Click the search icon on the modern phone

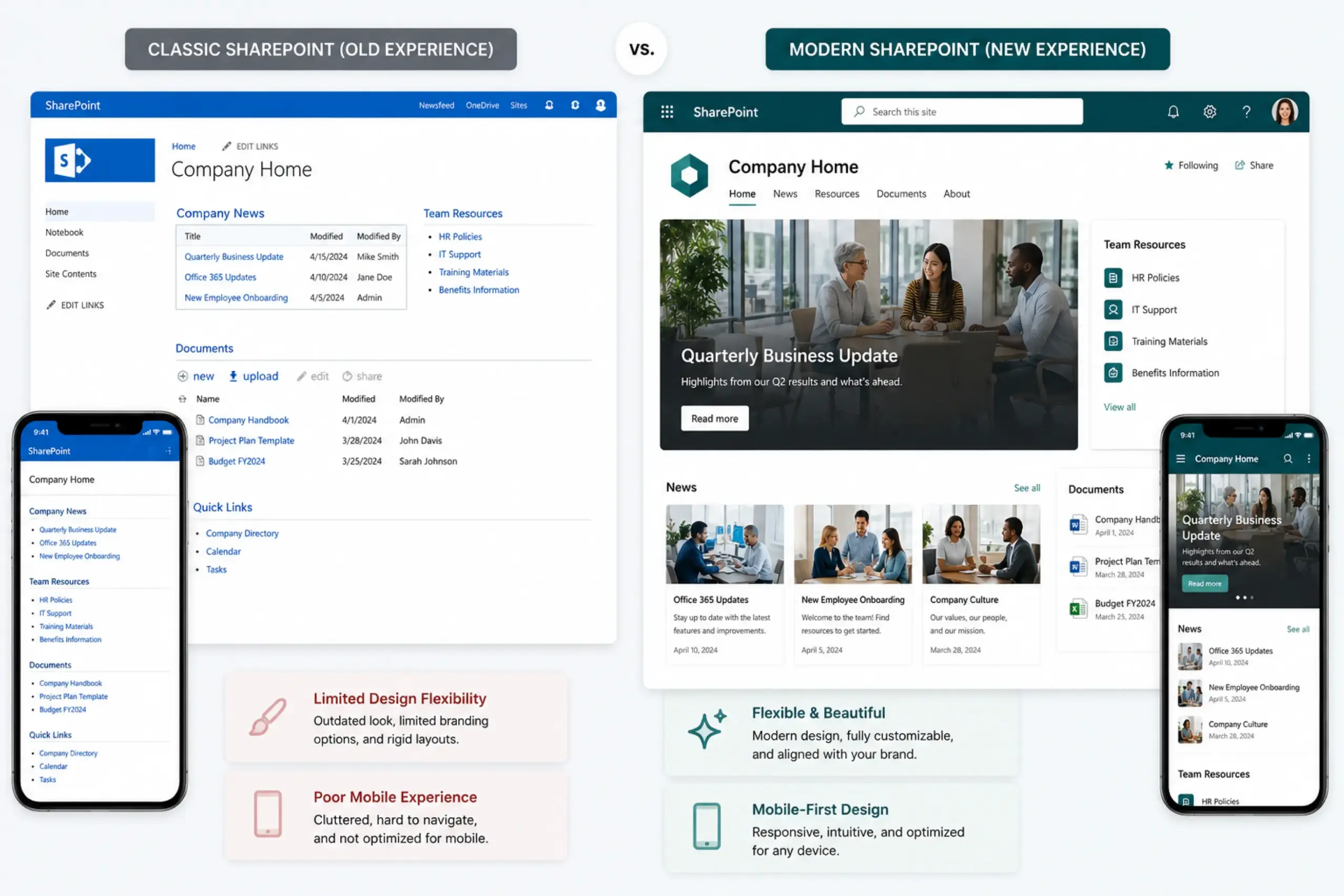[x=1288, y=459]
